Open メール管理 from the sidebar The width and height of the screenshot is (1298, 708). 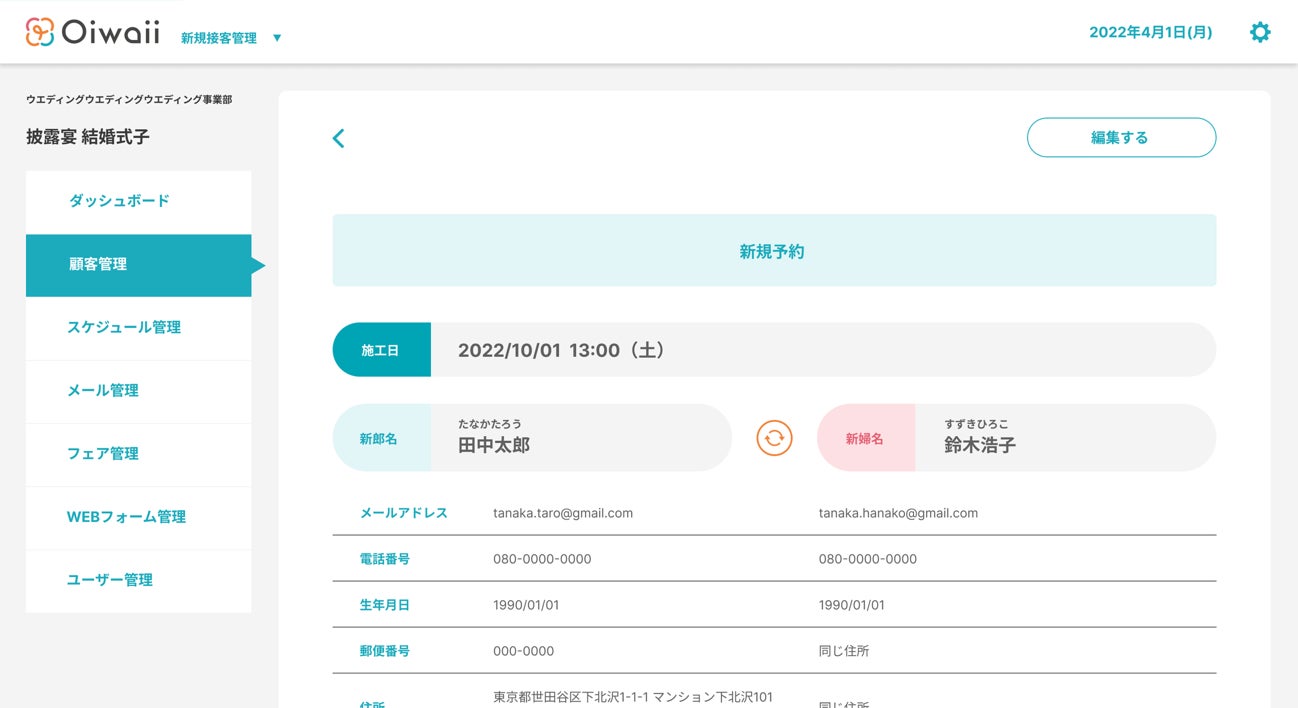tap(103, 391)
